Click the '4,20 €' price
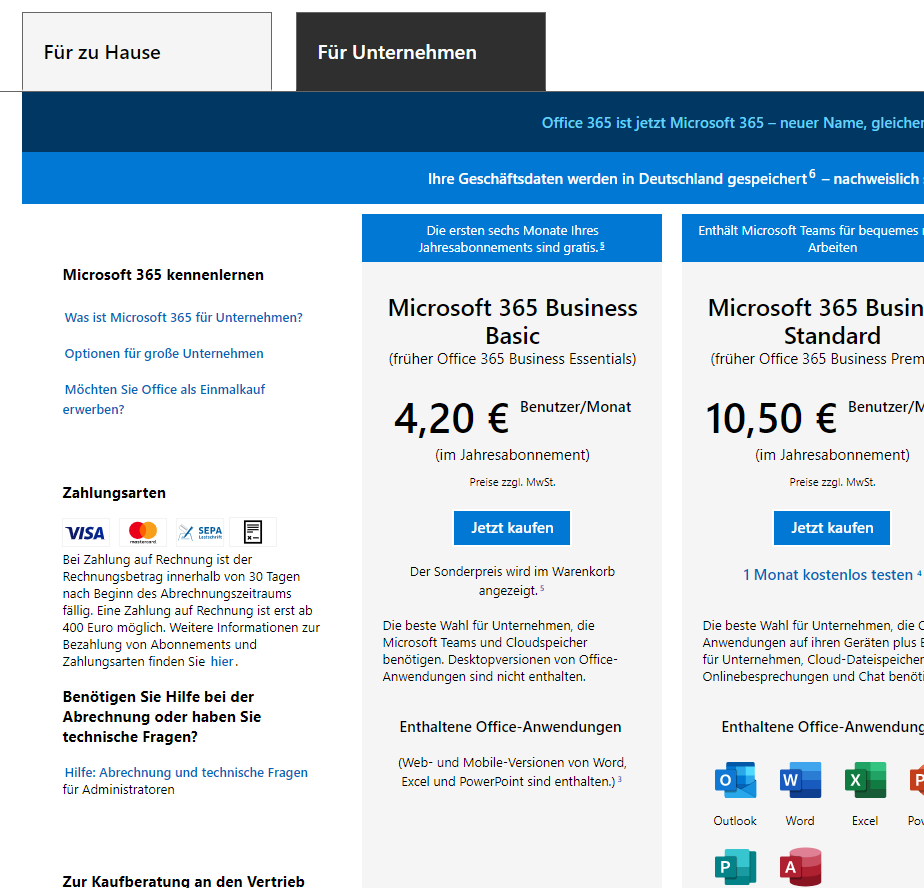The width and height of the screenshot is (924, 888). click(x=451, y=418)
